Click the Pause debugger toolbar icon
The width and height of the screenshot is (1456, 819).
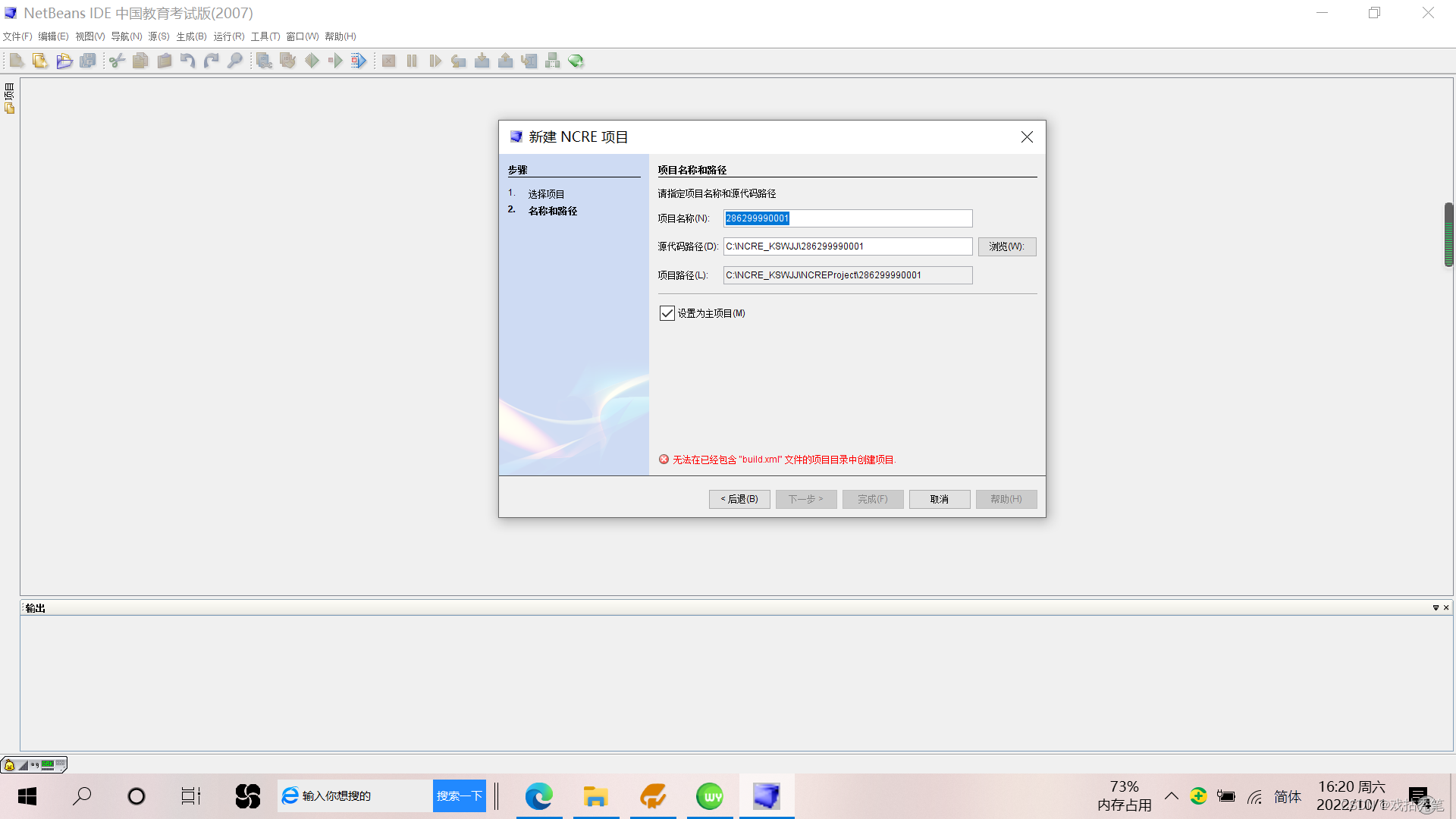point(412,61)
